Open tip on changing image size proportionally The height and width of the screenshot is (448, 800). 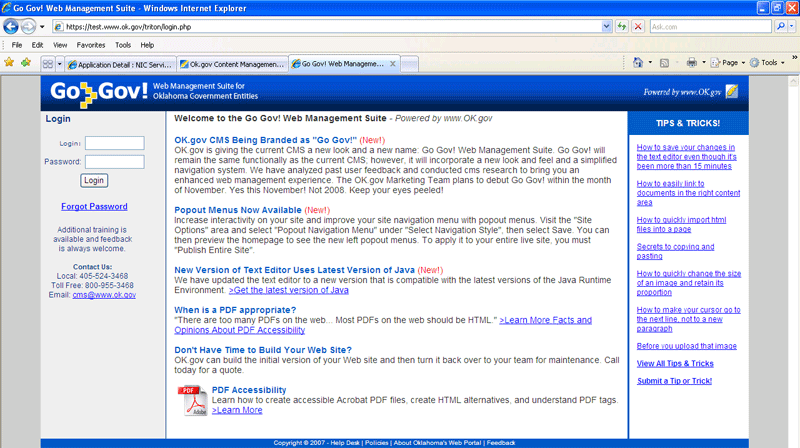[689, 283]
